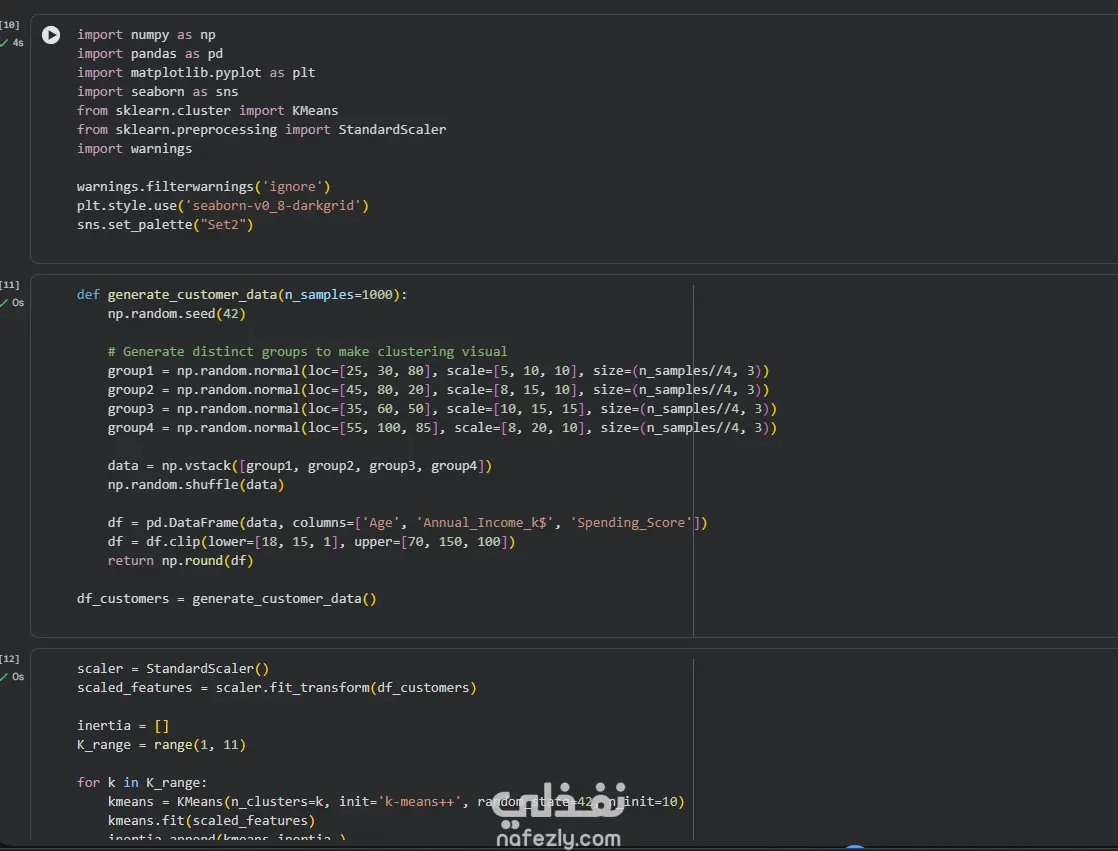1118x851 pixels.
Task: Click the group3 np.random.normal line
Action: 442,409
